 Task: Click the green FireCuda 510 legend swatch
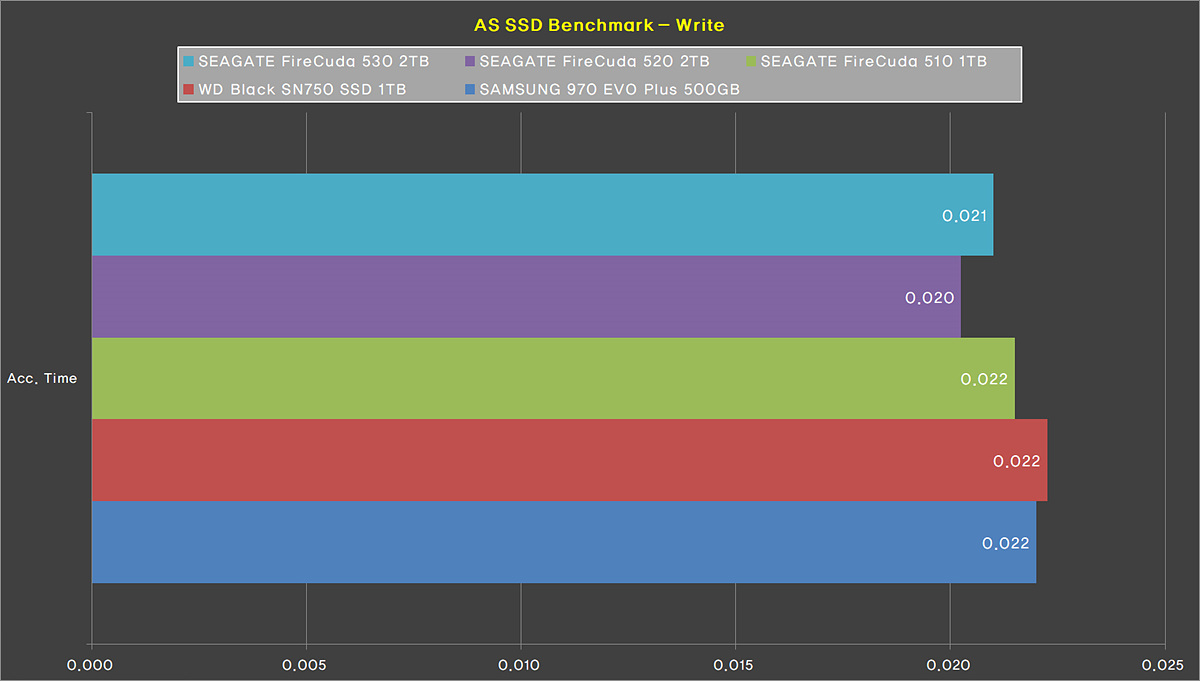[751, 62]
